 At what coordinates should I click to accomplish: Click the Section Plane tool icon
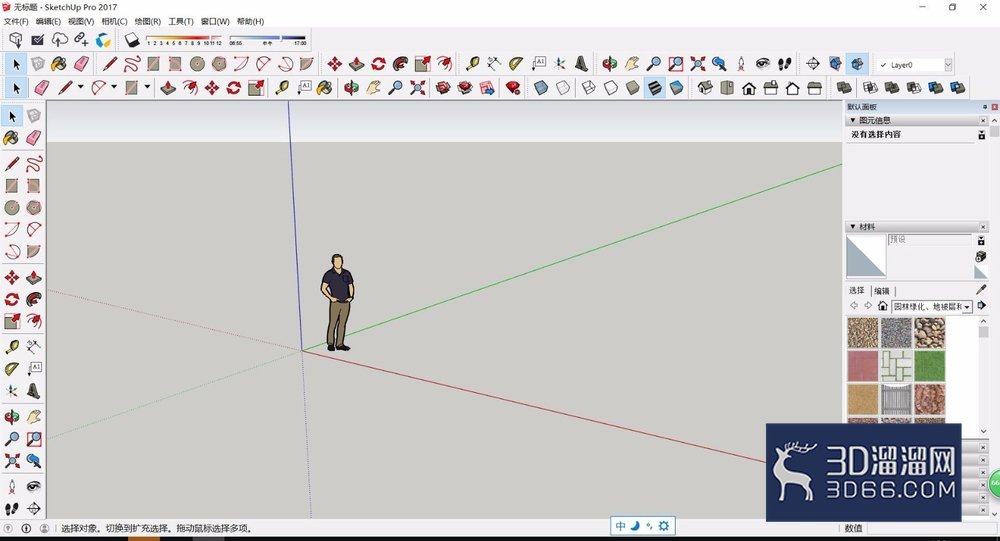click(812, 64)
